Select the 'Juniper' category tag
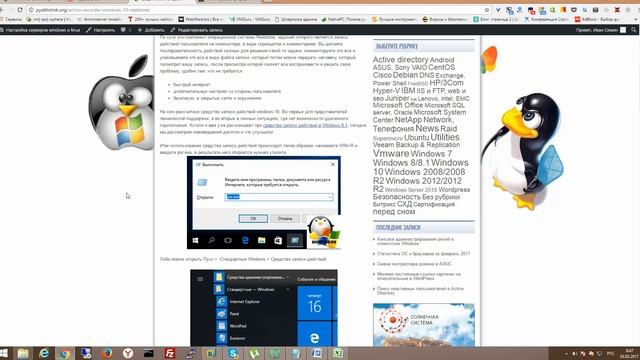Screen dimensions: 640x360 tap(397, 98)
